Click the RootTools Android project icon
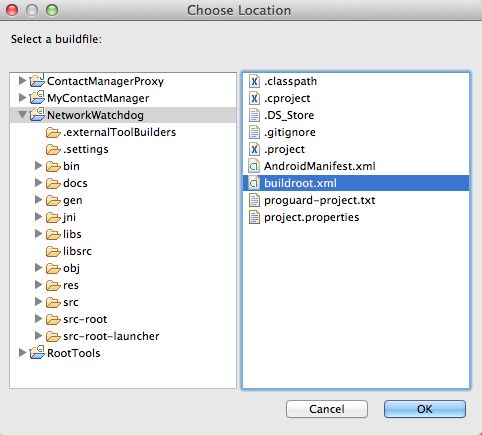 click(37, 353)
